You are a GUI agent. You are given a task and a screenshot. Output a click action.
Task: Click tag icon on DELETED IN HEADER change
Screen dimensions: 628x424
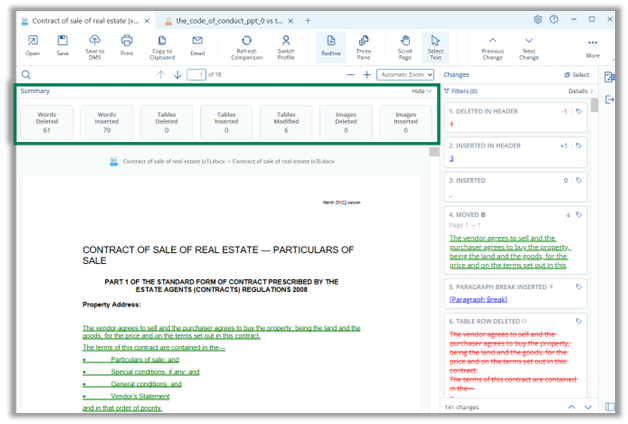[x=579, y=111]
